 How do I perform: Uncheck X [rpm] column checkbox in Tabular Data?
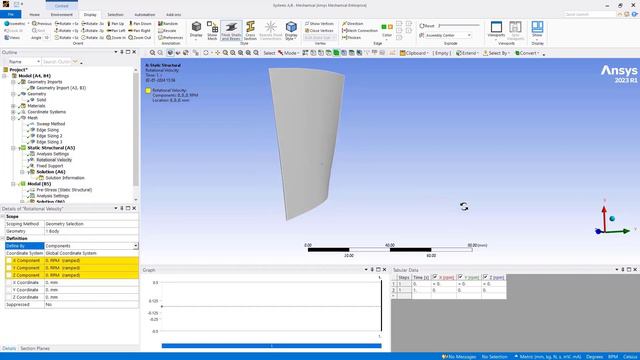click(435, 277)
